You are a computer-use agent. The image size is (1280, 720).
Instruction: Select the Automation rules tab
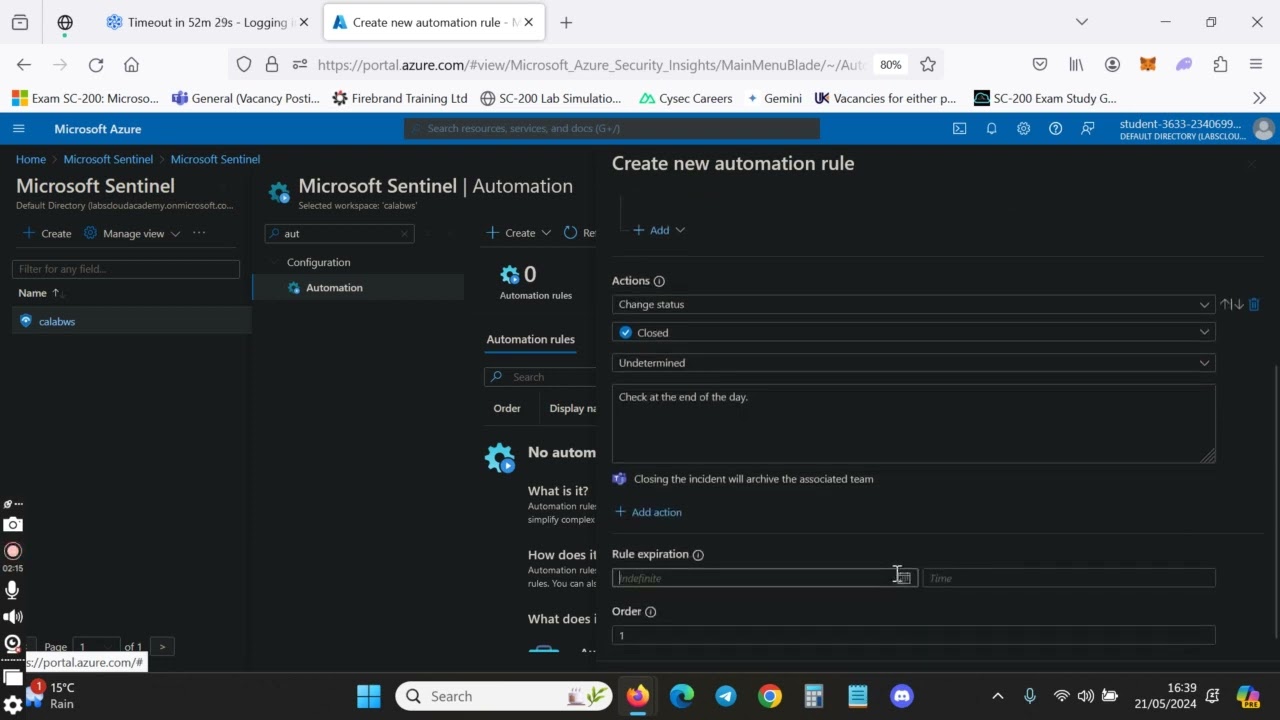click(x=530, y=339)
